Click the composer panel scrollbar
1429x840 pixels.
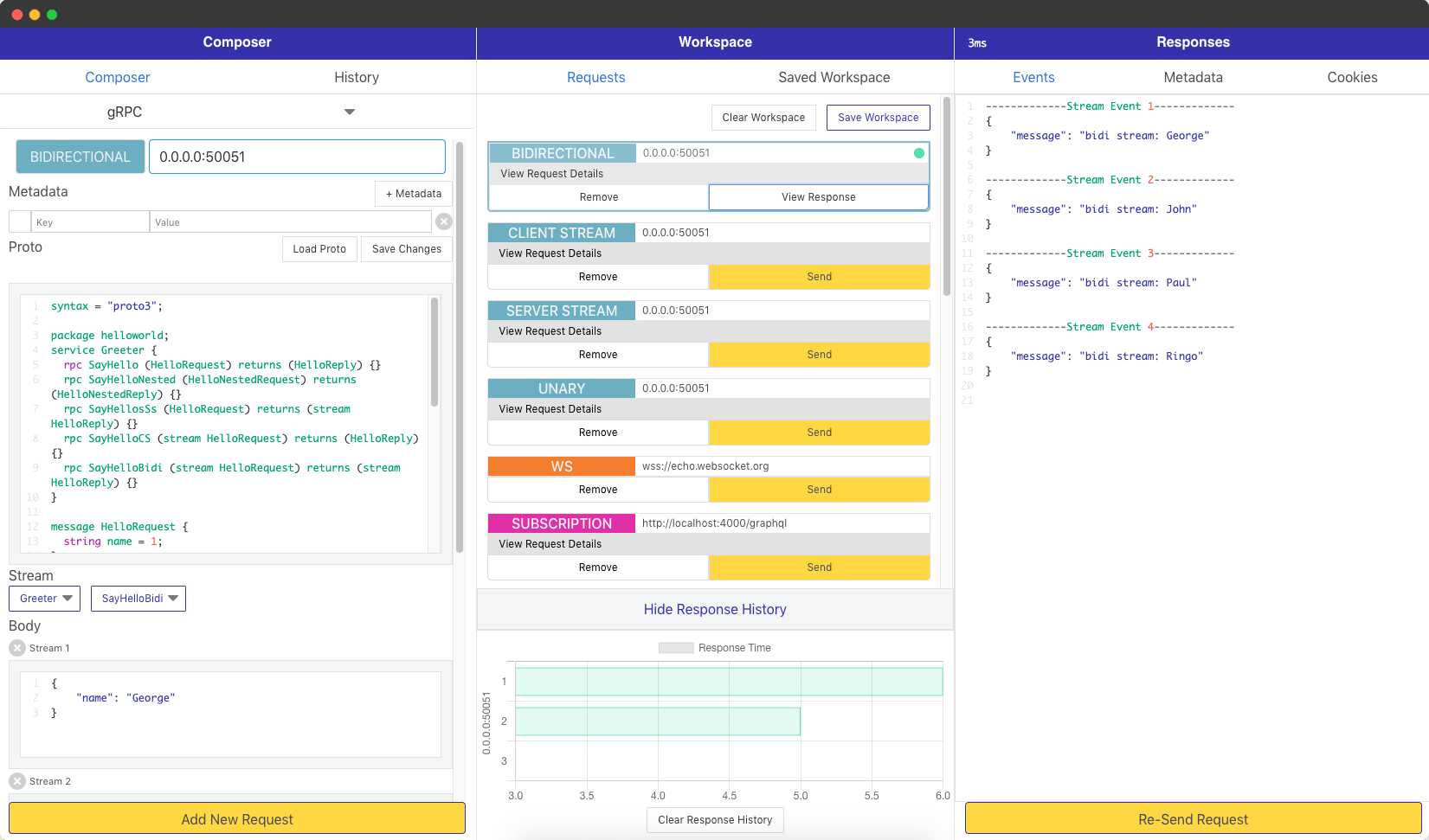tap(460, 346)
